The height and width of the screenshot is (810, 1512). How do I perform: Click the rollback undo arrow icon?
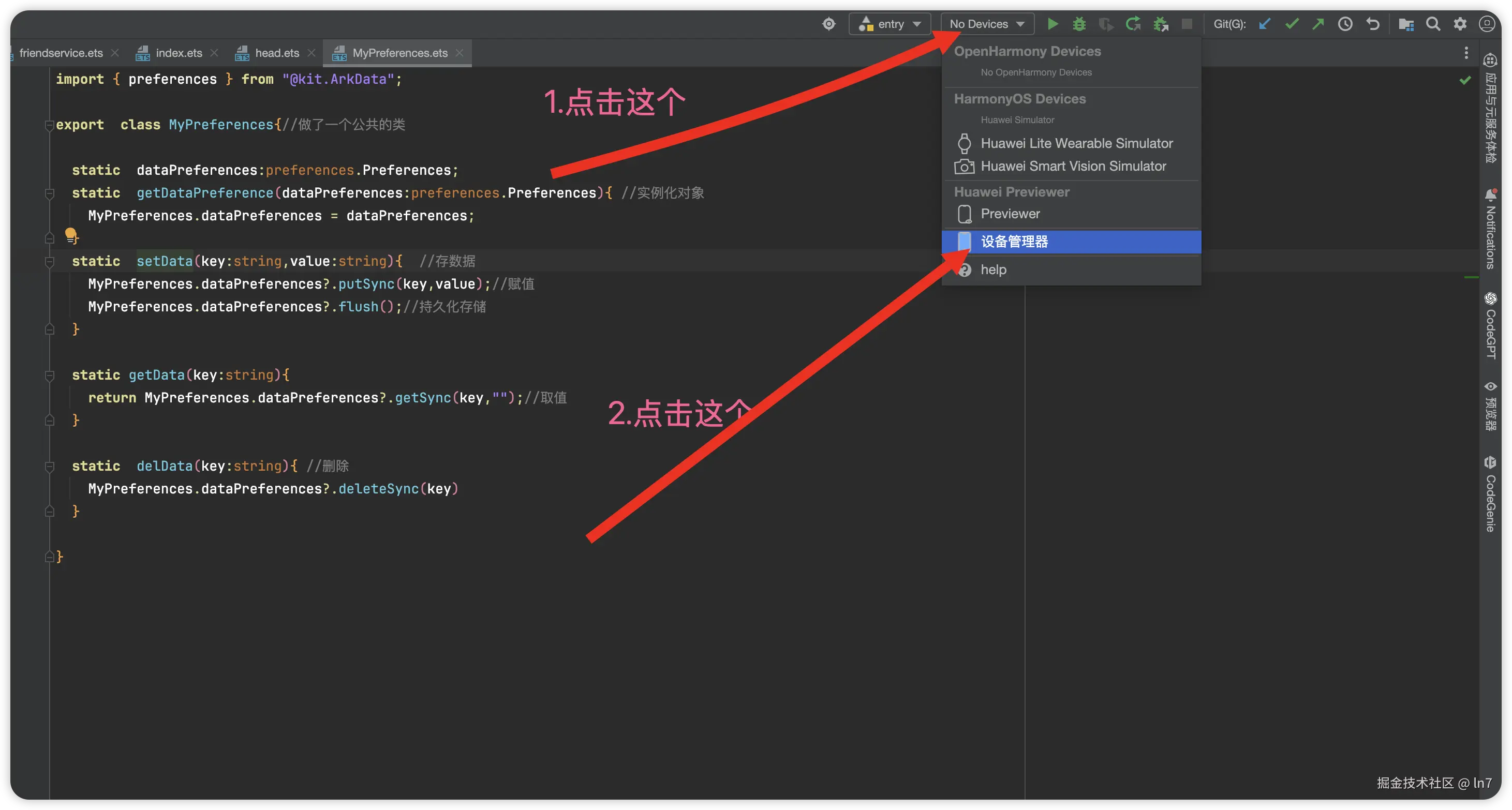click(x=1372, y=24)
